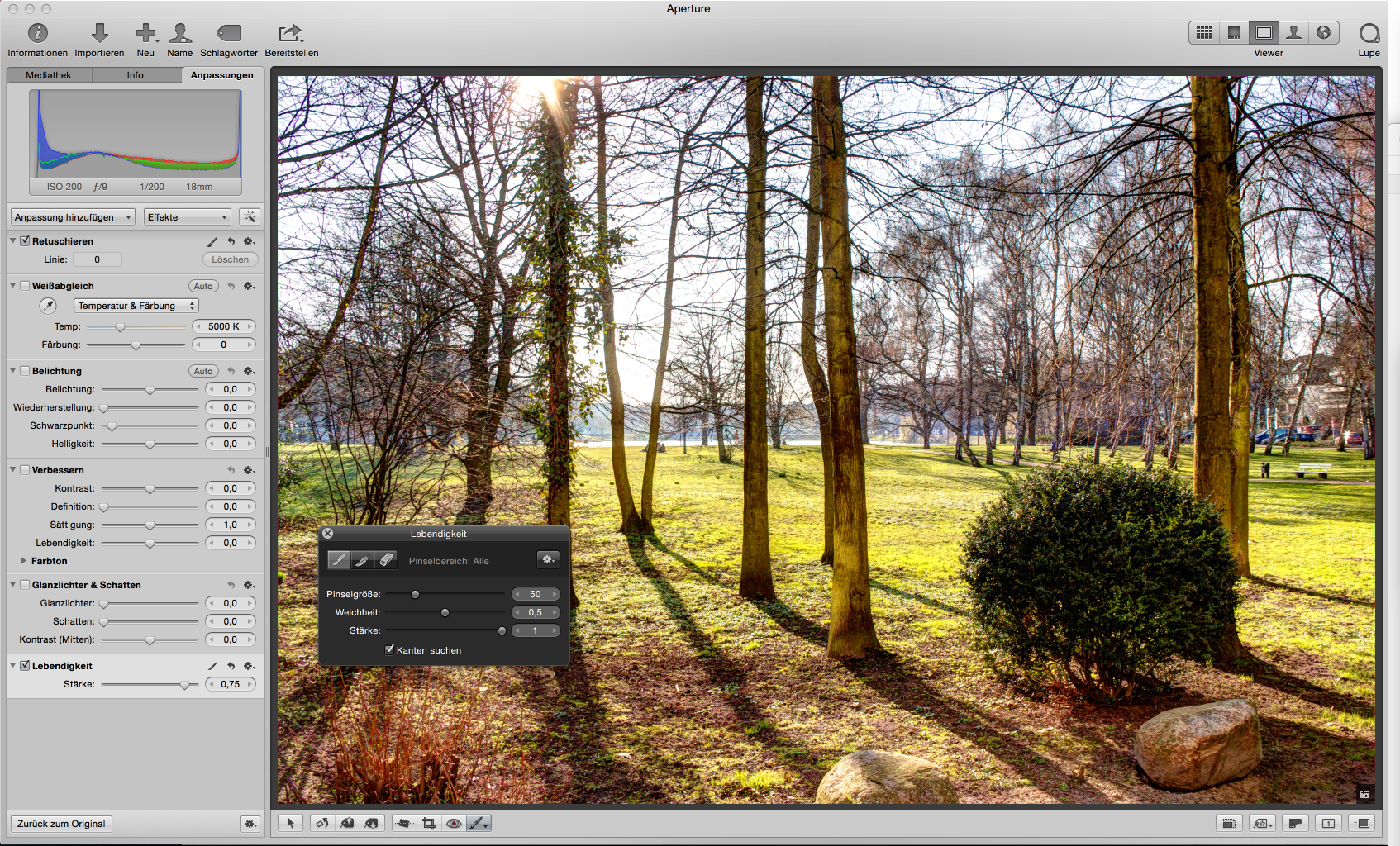
Task: Switch to grid browser view
Action: (1204, 32)
